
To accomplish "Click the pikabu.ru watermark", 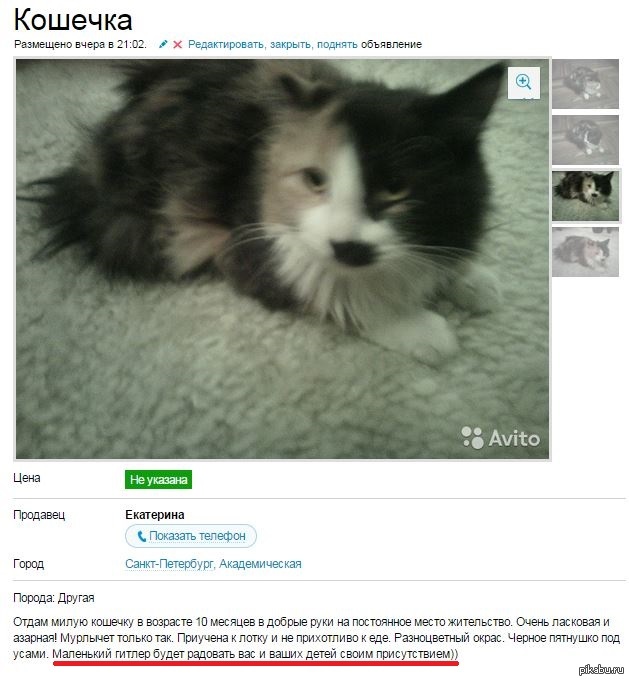I will 601,670.
